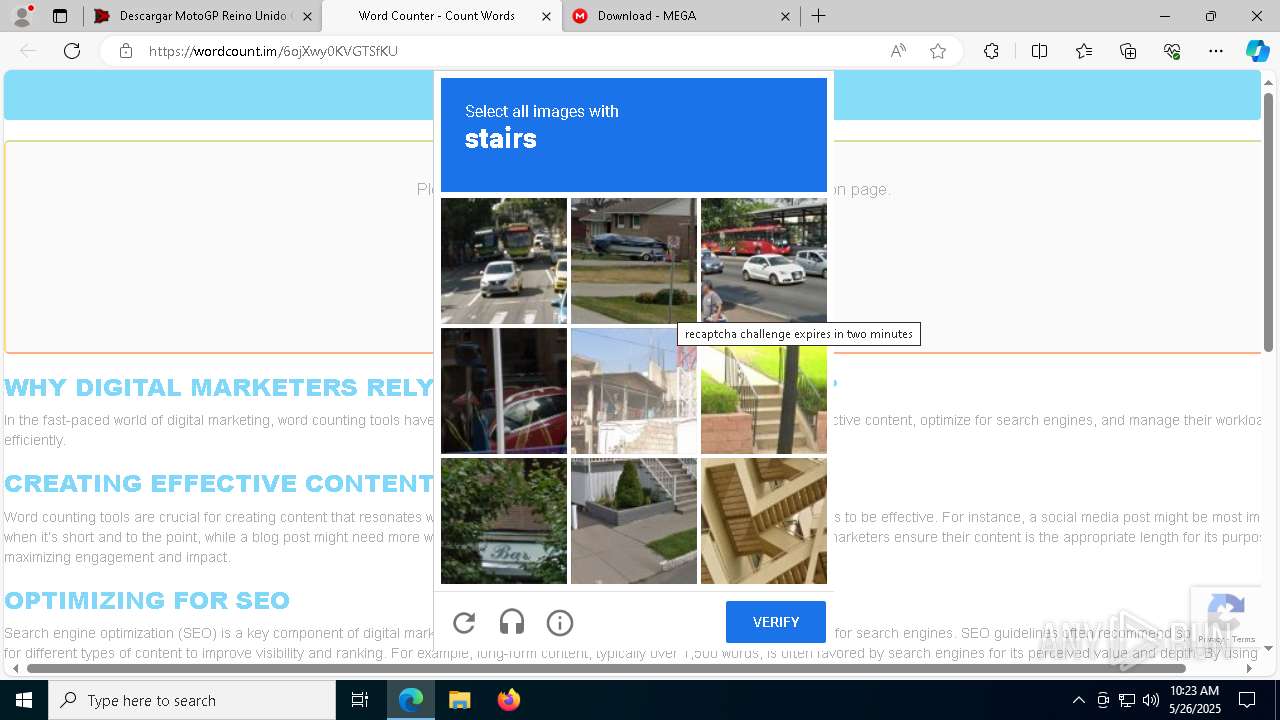Screen dimensions: 1280x720
Task: Activate Read aloud icon
Action: coord(898,51)
